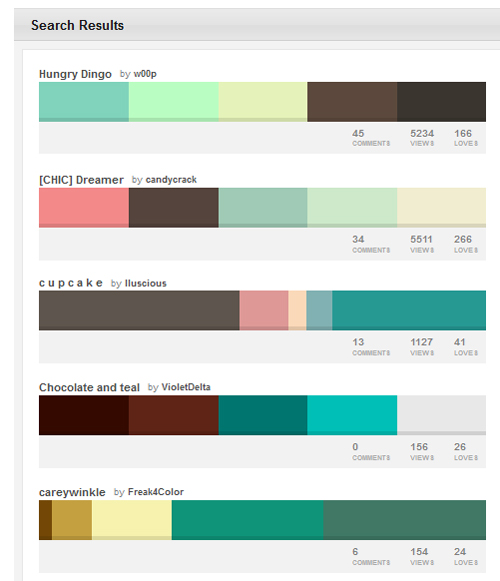Click the 45 comments count for Hungry Dingo
The width and height of the screenshot is (500, 581).
[x=371, y=137]
